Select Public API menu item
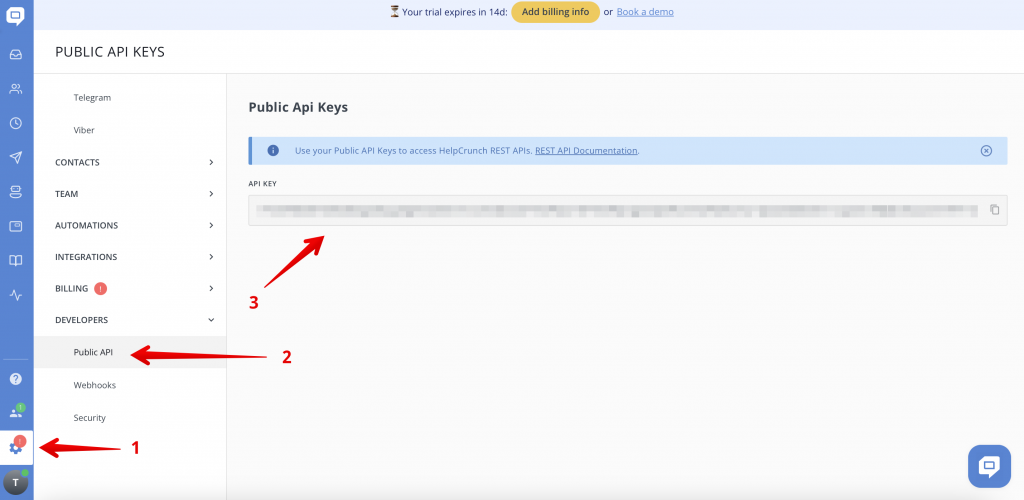Screen dimensions: 1024x500 93,352
